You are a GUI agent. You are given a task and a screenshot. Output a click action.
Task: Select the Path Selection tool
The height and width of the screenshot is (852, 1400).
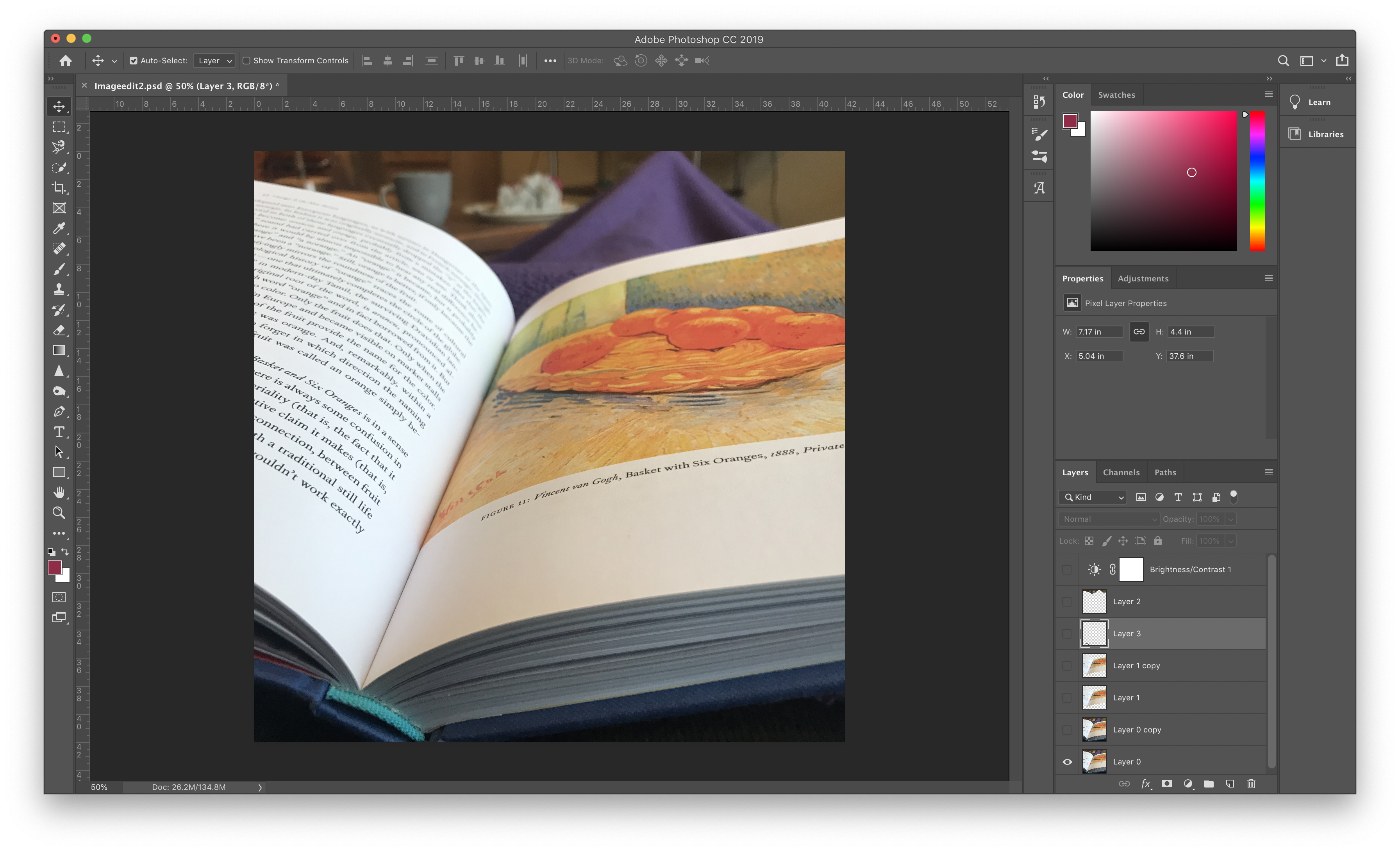(59, 452)
